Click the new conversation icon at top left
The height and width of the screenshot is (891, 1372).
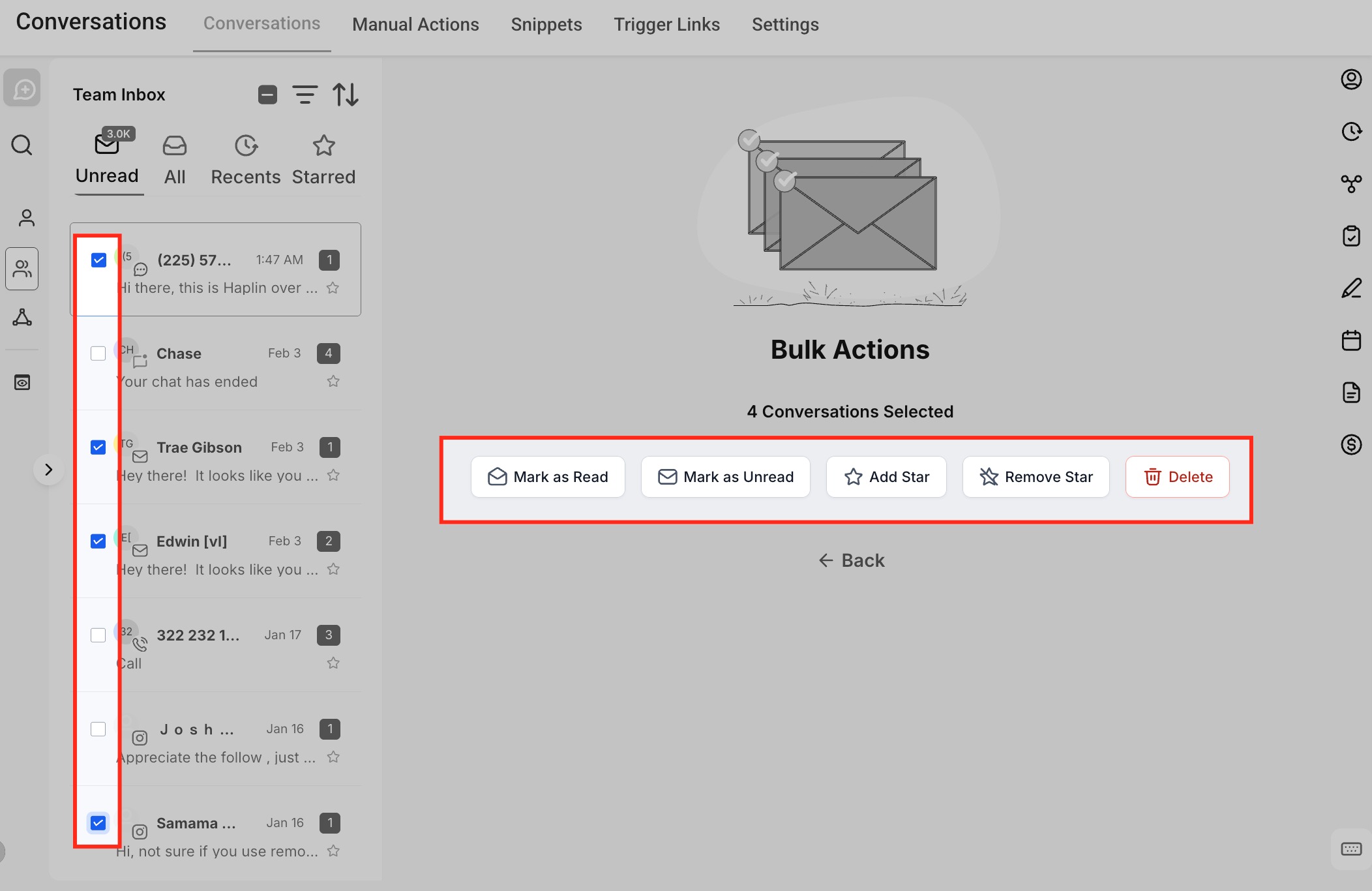tap(22, 89)
